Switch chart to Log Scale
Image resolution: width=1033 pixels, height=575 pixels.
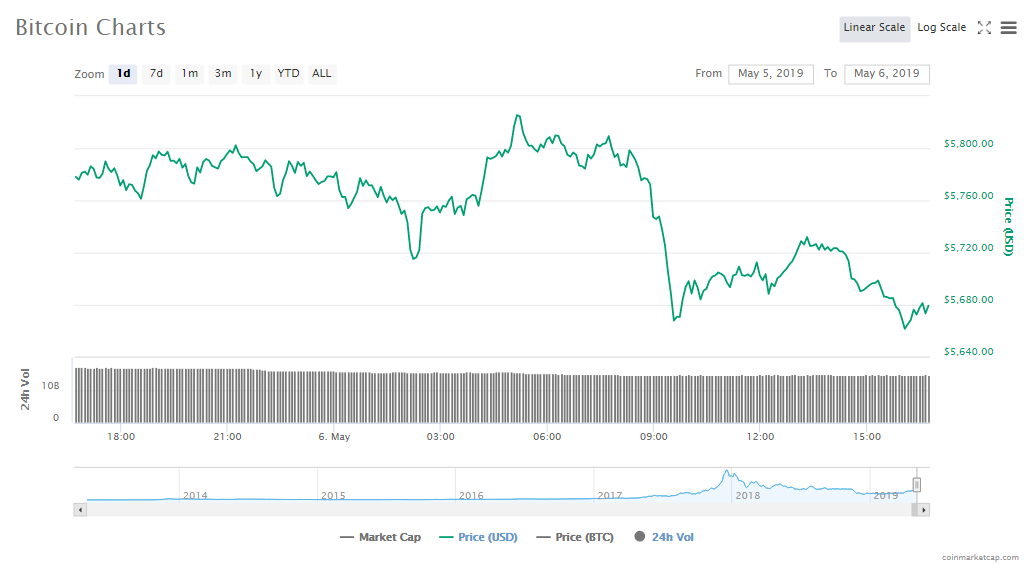point(941,28)
